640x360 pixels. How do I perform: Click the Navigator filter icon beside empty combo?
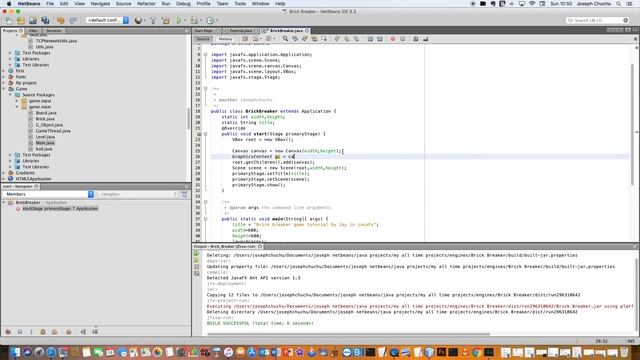(x=184, y=194)
